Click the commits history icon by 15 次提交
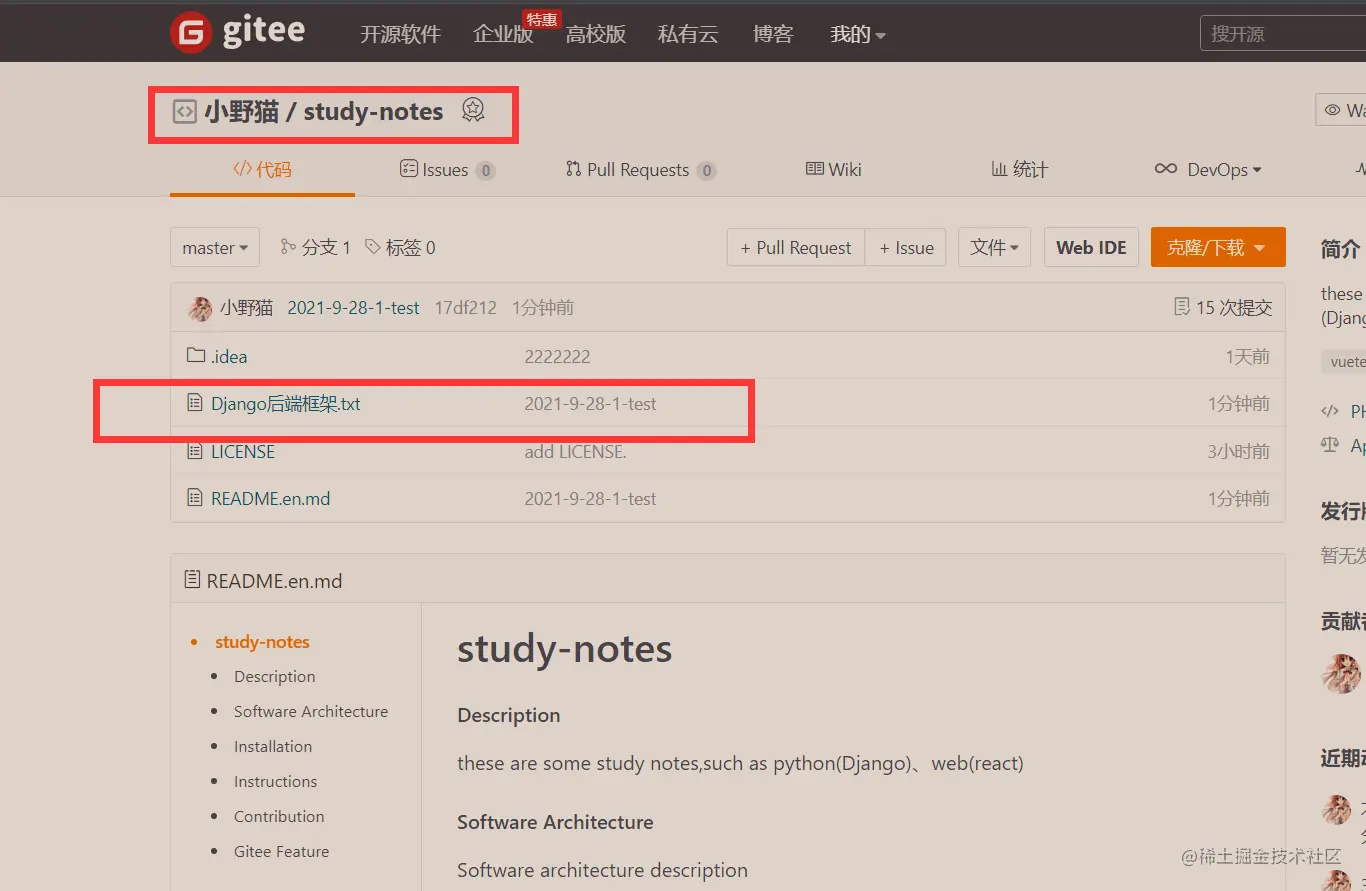The height and width of the screenshot is (891, 1366). tap(1182, 307)
